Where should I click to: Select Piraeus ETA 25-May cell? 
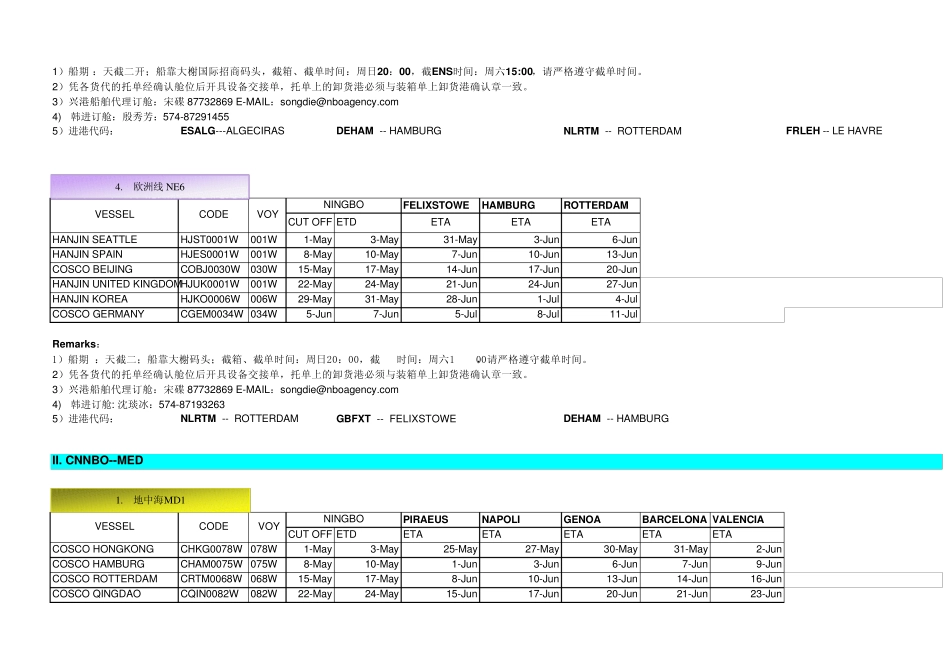440,549
